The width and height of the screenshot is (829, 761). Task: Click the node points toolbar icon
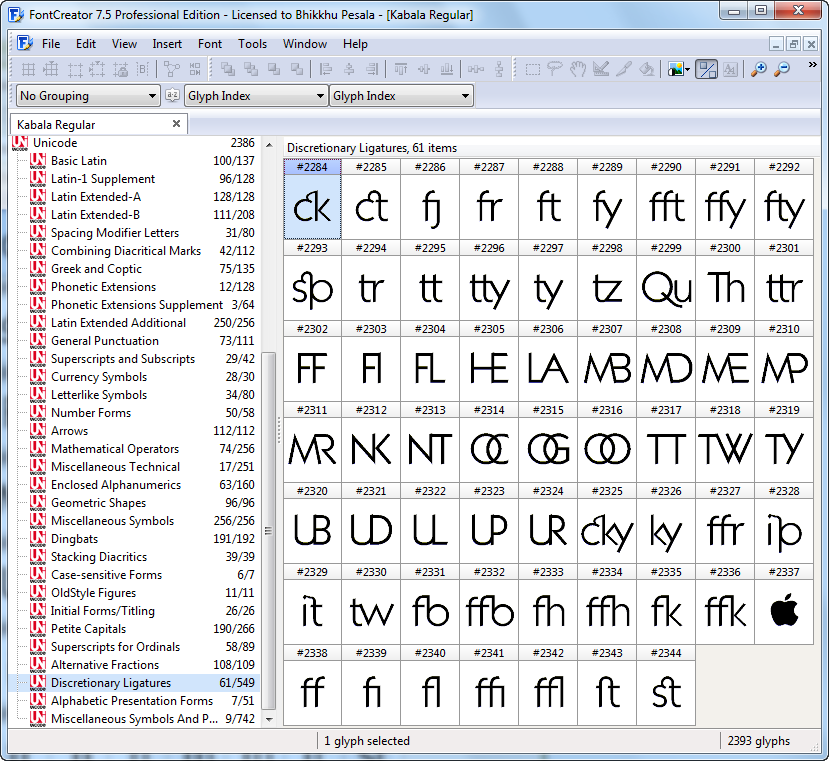172,69
